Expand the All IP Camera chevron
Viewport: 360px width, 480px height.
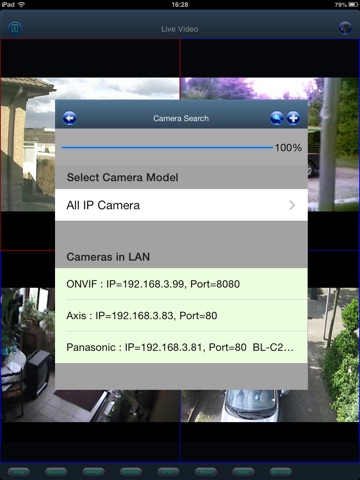[292, 205]
